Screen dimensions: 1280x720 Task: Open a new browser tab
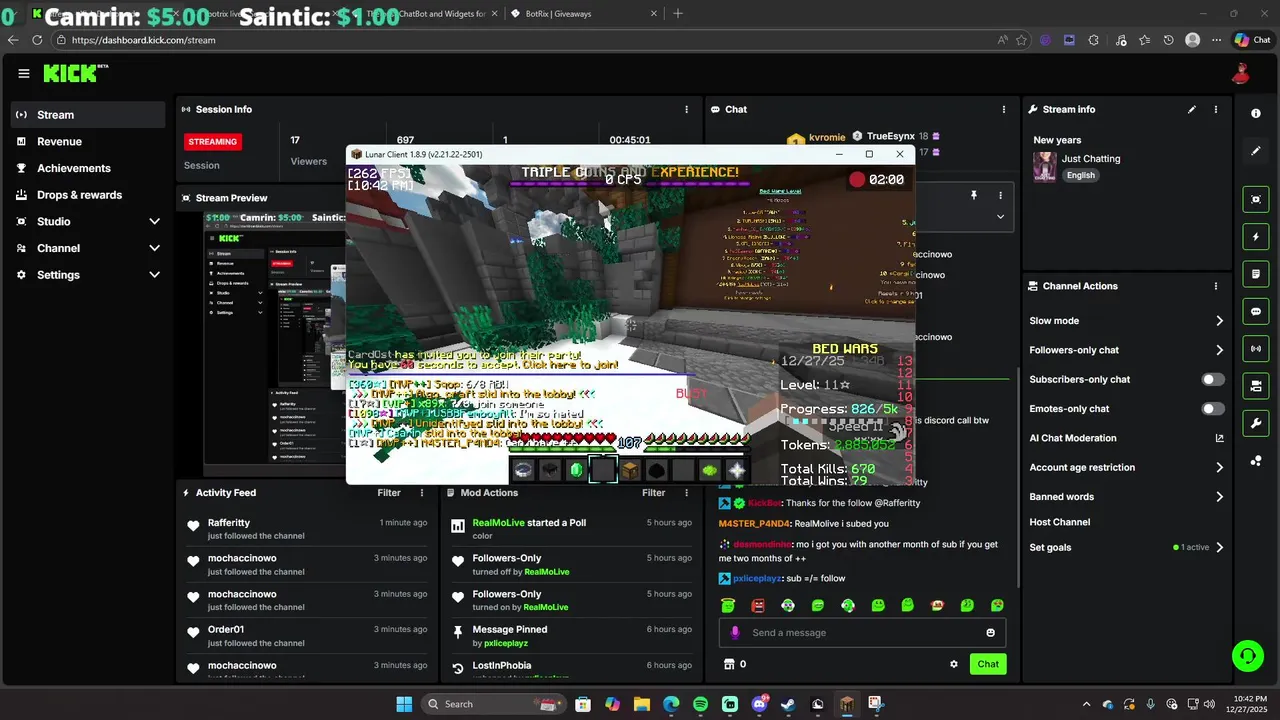[x=678, y=14]
